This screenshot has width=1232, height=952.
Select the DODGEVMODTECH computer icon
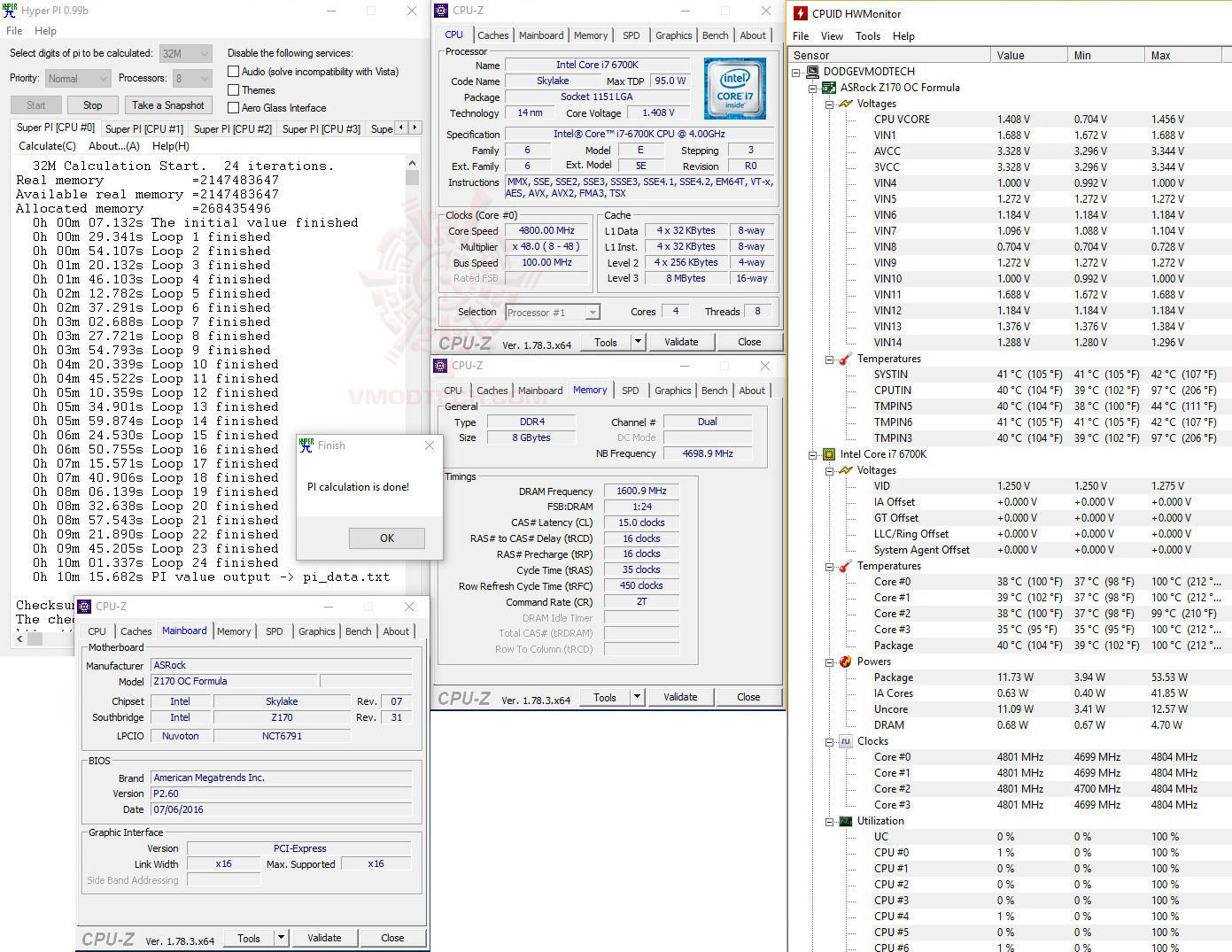812,72
